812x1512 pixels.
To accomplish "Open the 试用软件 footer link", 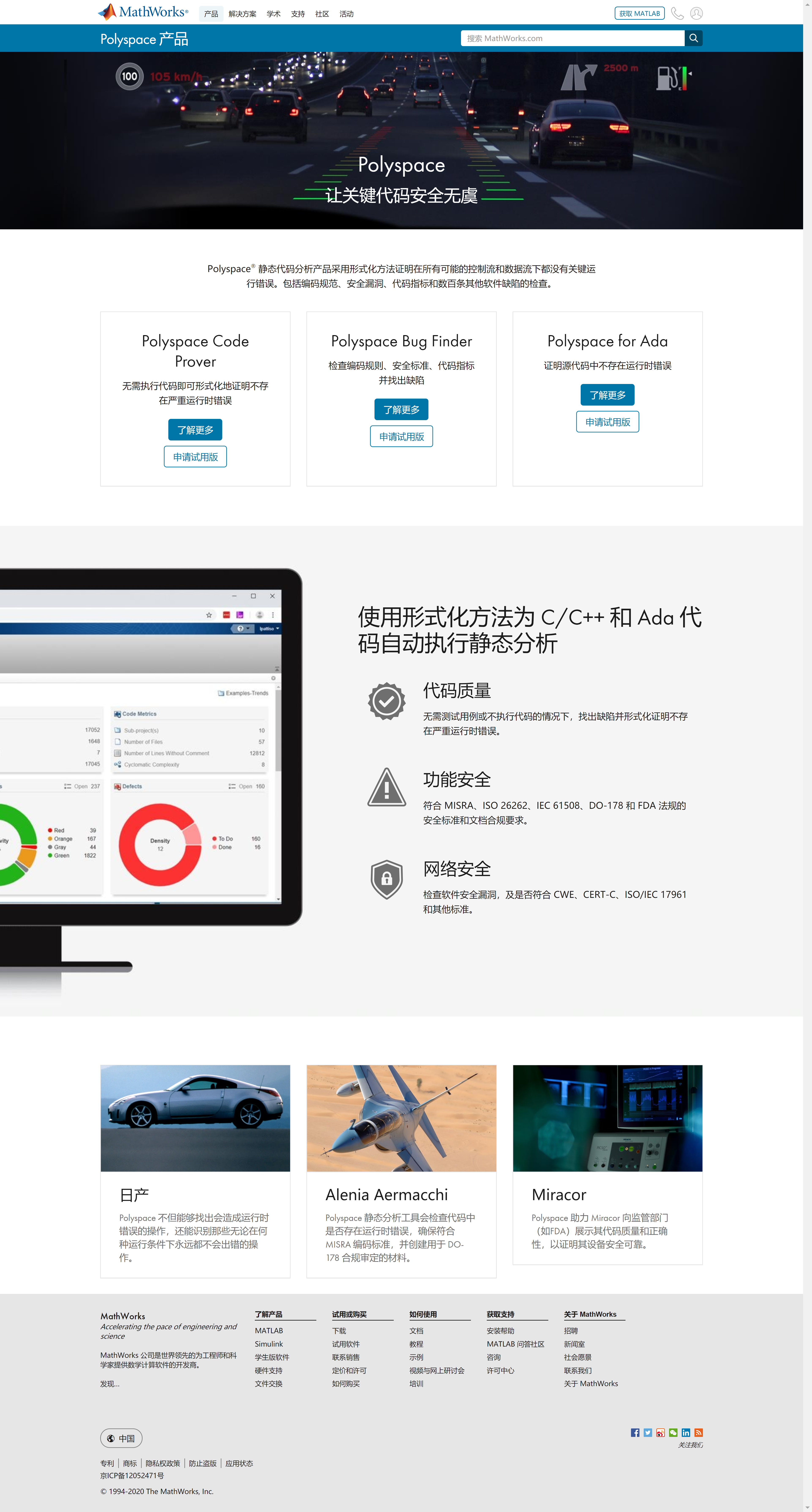I will (346, 1344).
